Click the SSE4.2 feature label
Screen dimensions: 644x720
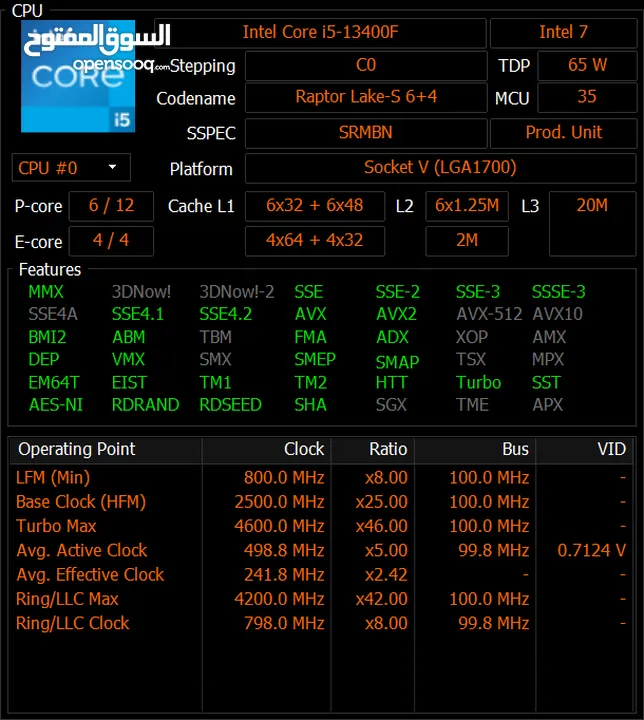click(226, 315)
